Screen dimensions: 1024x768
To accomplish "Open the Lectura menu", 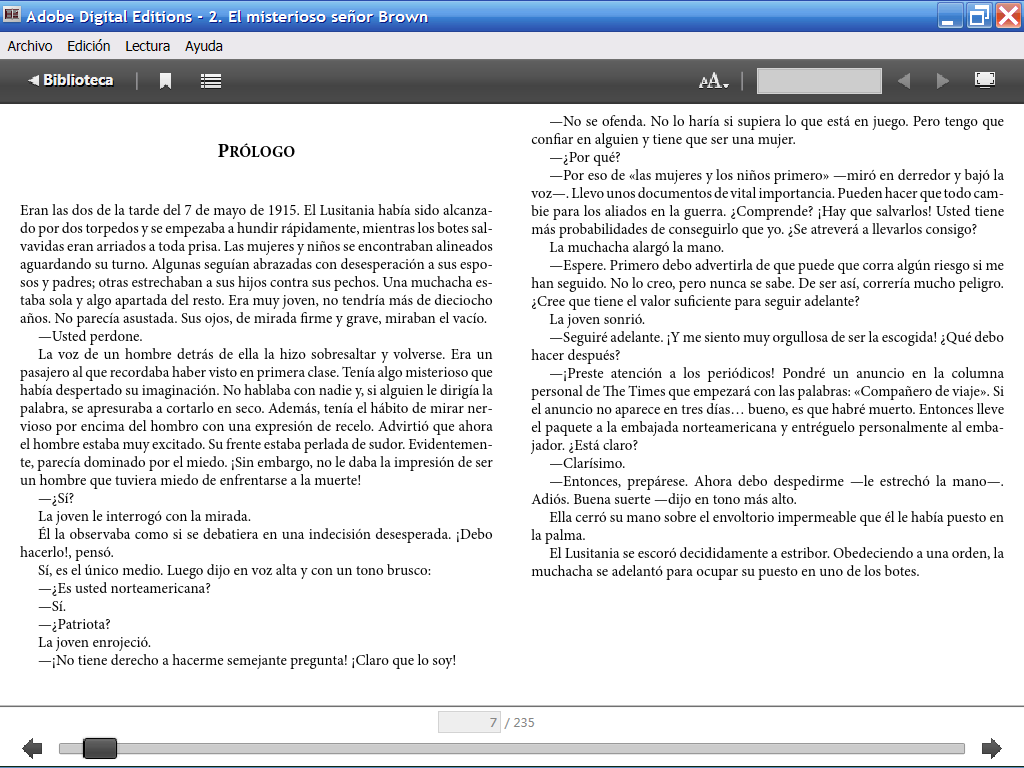I will 148,46.
